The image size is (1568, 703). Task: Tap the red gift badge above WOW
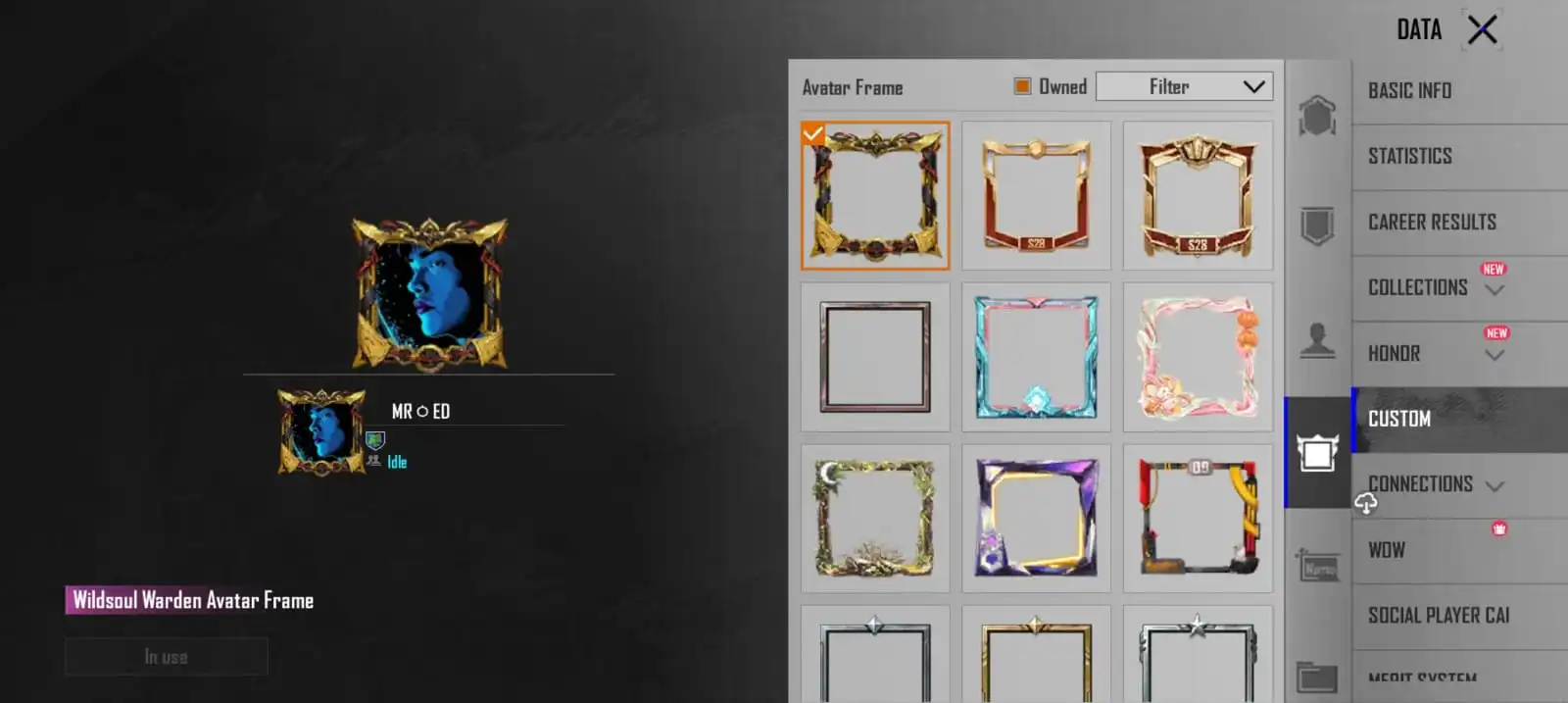point(1499,528)
